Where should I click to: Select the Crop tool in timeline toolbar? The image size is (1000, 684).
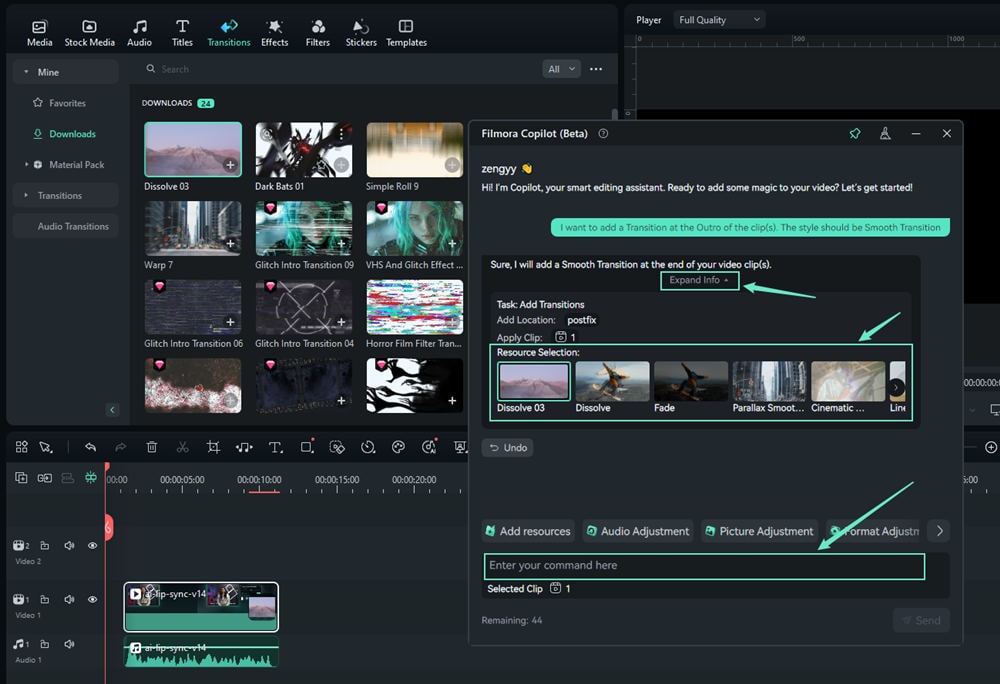pos(213,447)
